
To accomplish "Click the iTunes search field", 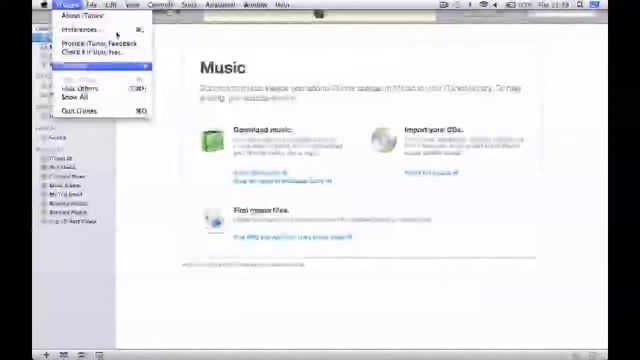I will (x=562, y=15).
